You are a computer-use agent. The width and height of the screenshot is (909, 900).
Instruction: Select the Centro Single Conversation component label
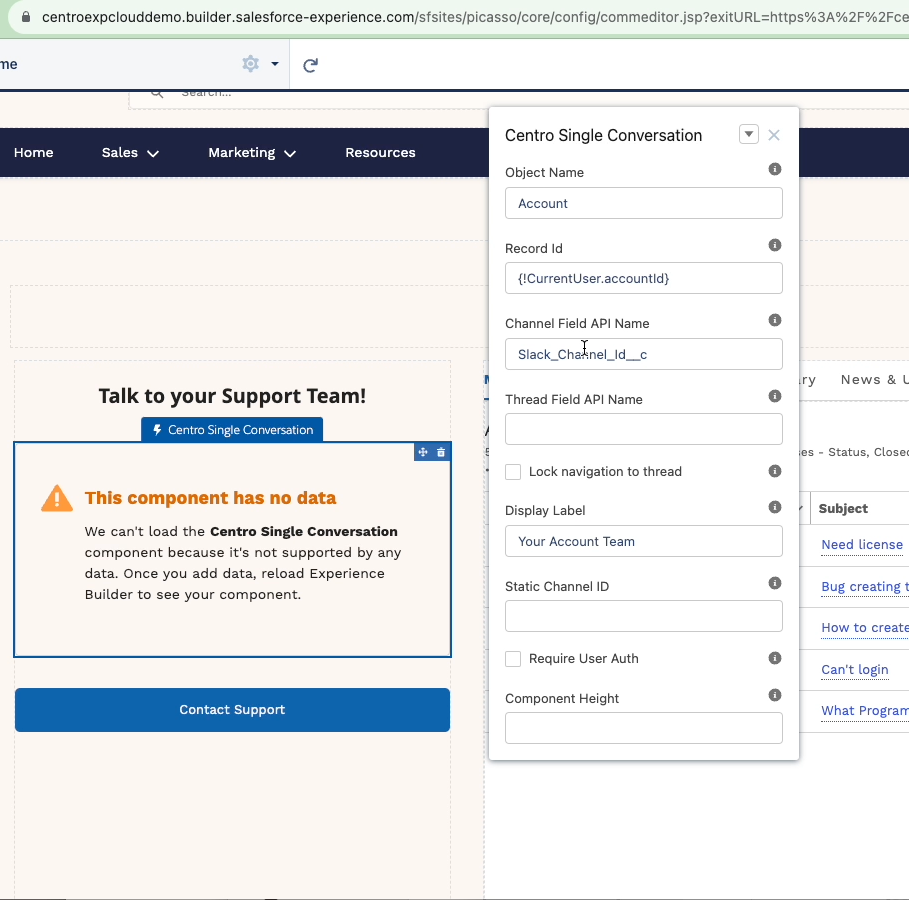click(232, 430)
